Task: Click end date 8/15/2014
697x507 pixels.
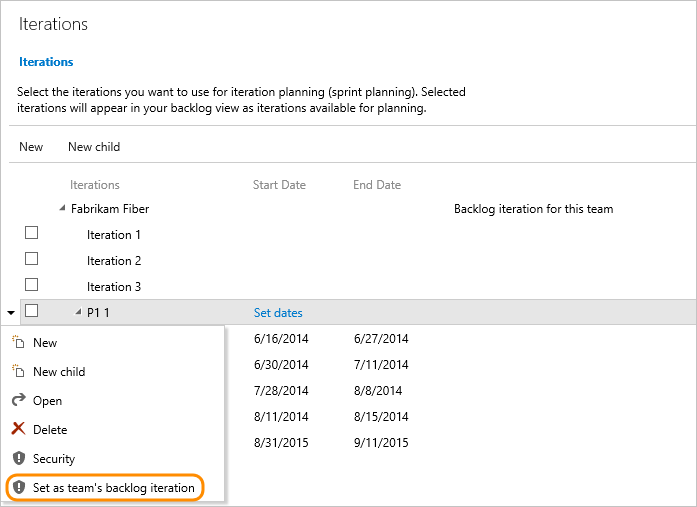Action: pyautogui.click(x=381, y=417)
